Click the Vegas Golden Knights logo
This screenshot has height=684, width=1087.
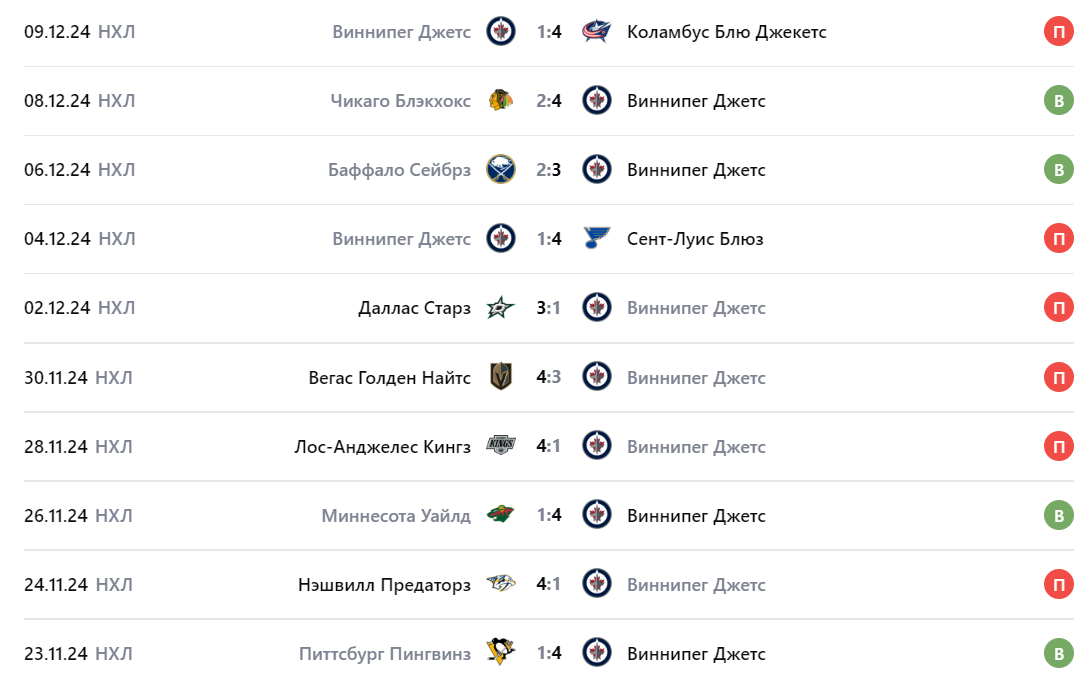[501, 377]
